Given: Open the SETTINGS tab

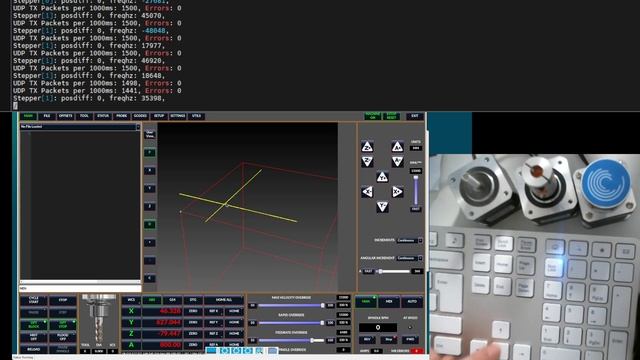Looking at the screenshot, I should [178, 116].
